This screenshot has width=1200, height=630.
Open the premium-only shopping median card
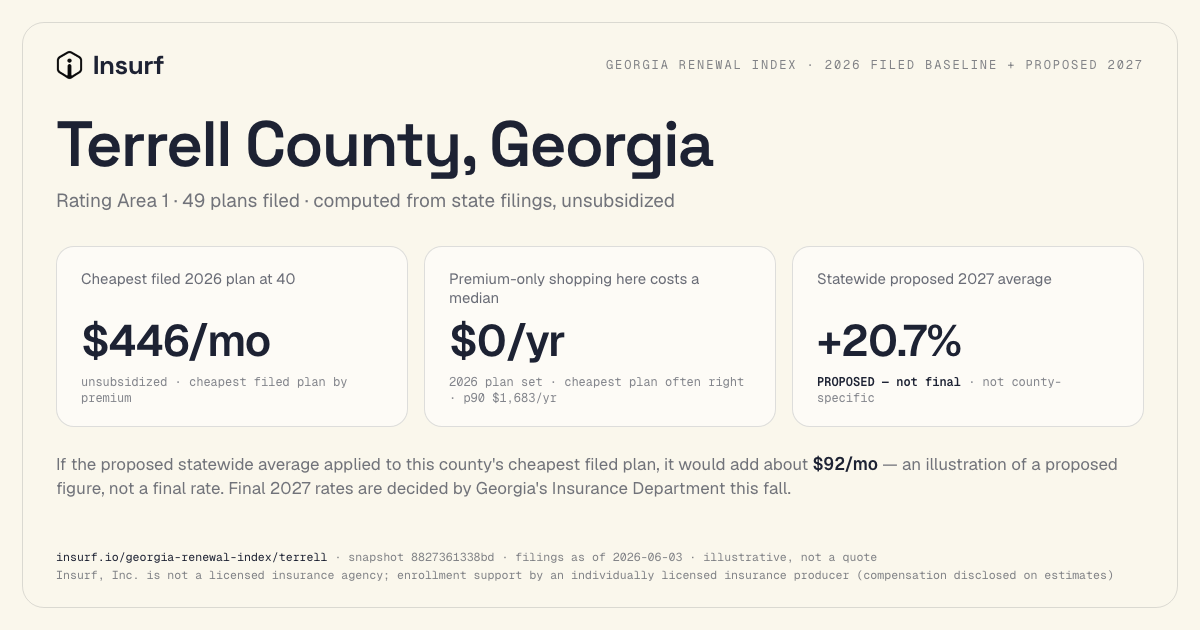(600, 336)
